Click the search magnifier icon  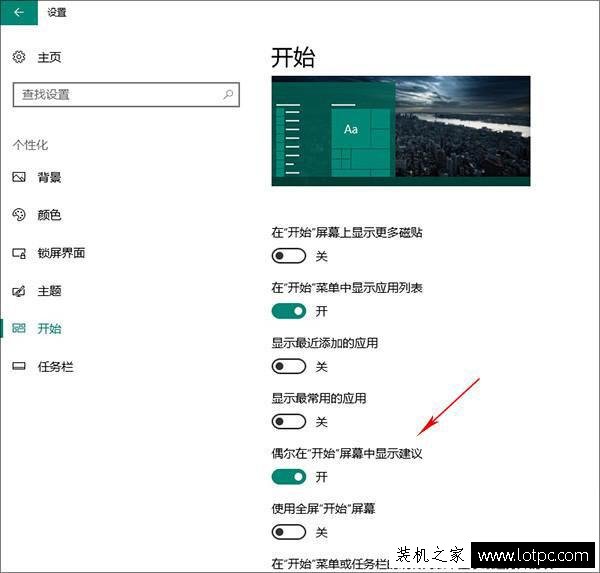point(228,94)
